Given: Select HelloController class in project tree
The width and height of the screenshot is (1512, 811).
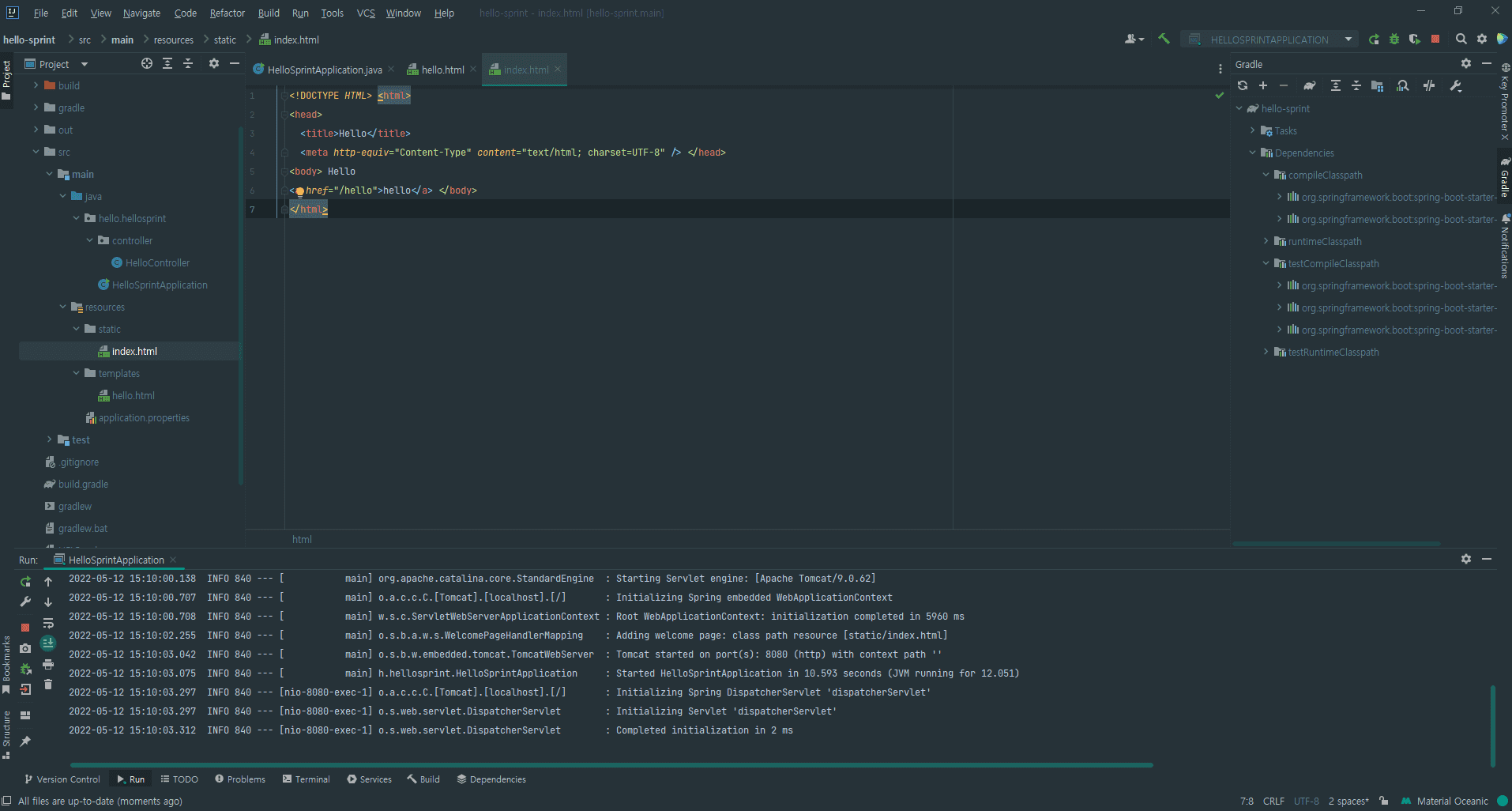Looking at the screenshot, I should coord(157,262).
